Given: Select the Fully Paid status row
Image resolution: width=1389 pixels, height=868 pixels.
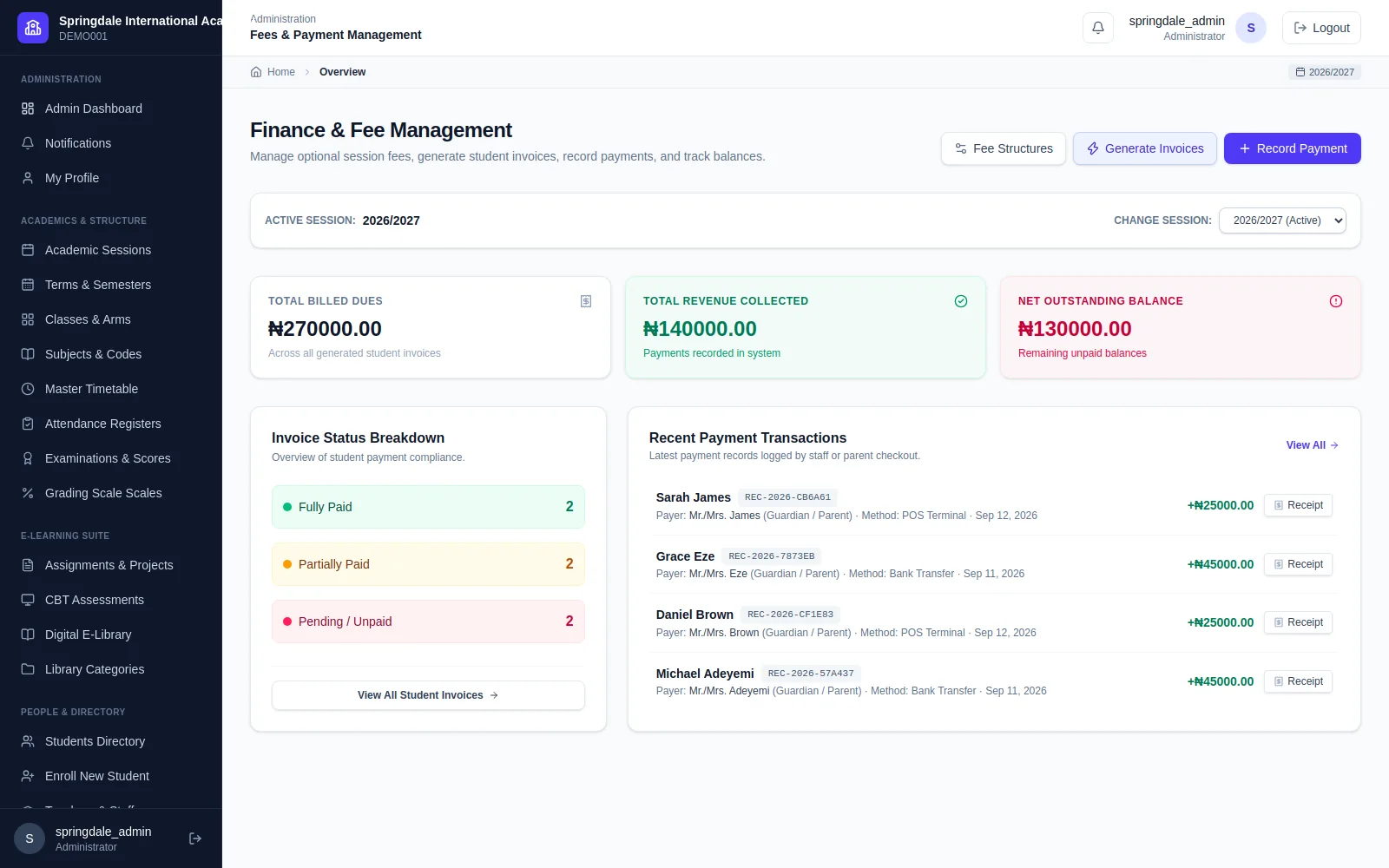Looking at the screenshot, I should [x=428, y=507].
